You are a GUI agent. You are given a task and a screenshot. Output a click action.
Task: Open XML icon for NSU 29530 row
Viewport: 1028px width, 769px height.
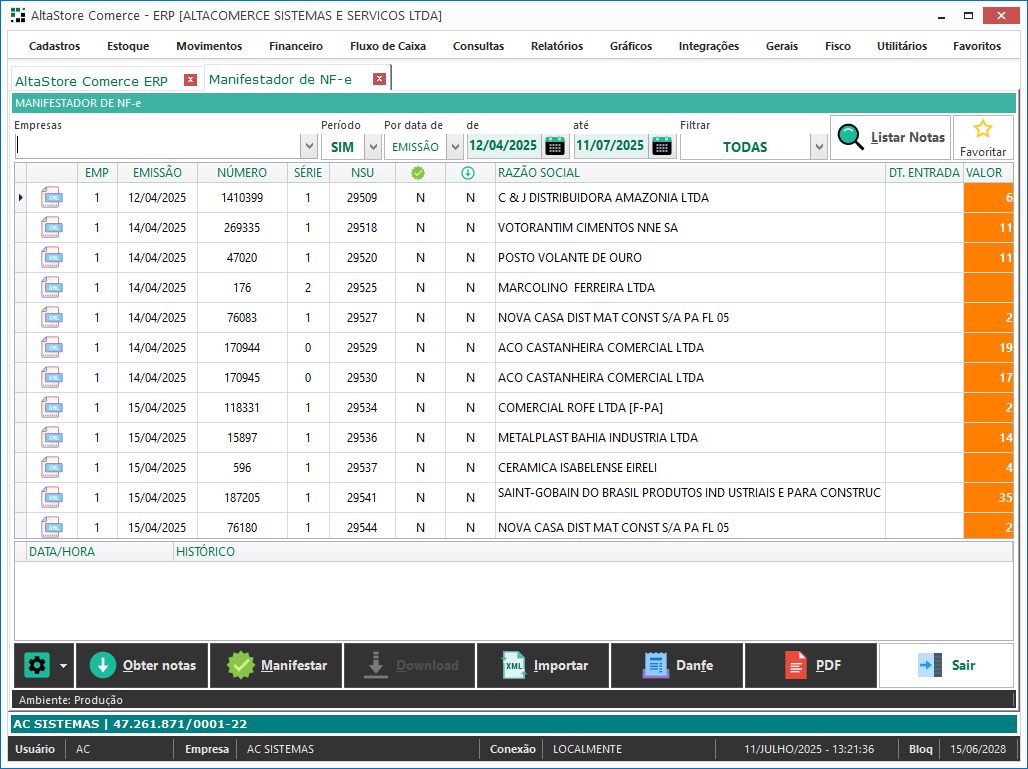(51, 378)
